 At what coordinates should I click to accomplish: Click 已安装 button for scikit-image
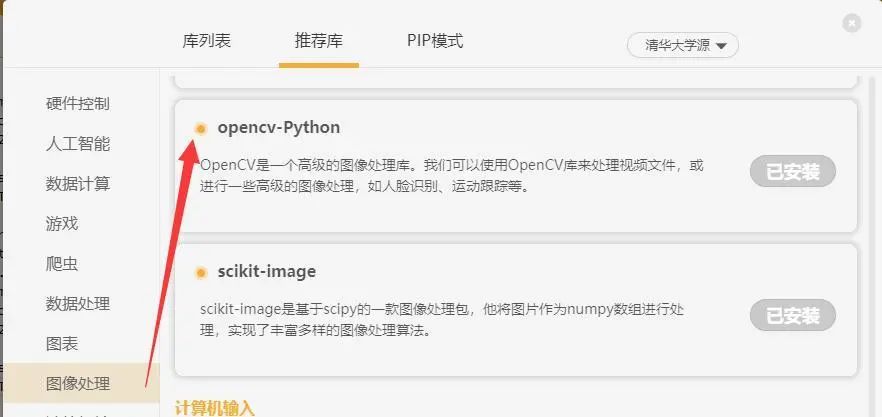tap(793, 316)
